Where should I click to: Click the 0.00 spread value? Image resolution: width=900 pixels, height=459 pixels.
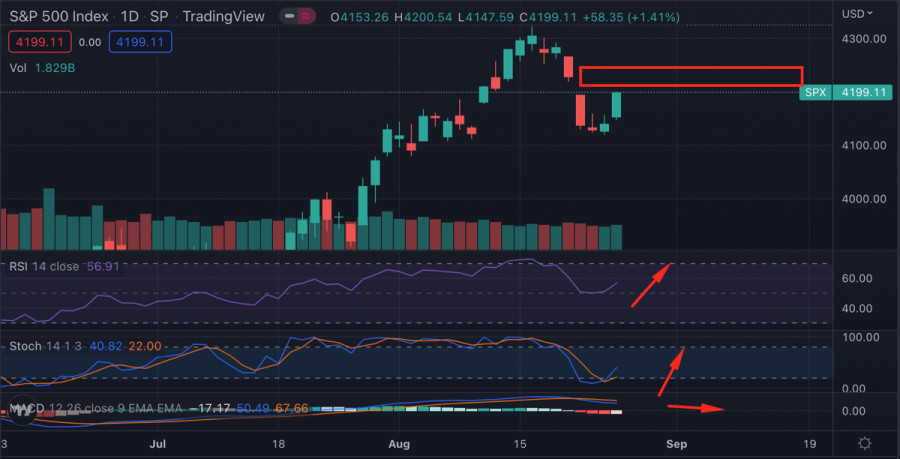click(90, 42)
